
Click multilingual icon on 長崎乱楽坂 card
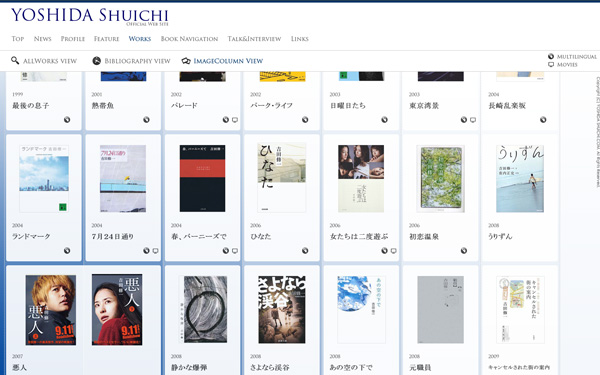543,120
